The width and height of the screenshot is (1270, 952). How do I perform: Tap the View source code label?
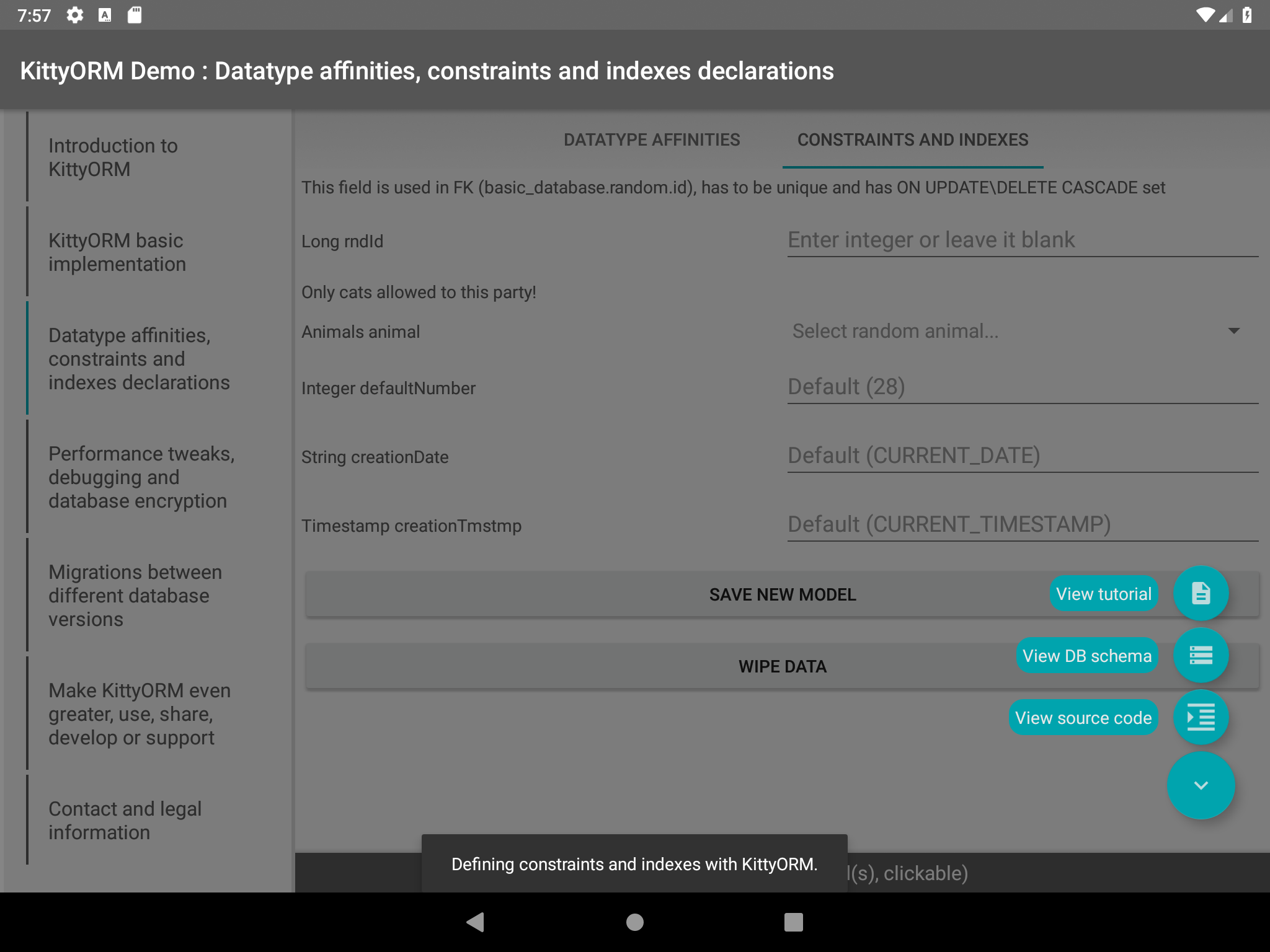1083,718
